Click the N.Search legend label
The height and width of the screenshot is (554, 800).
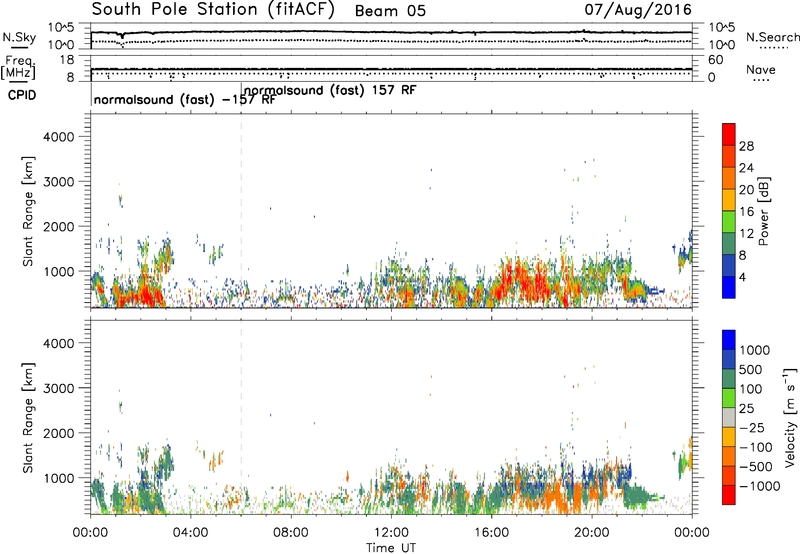click(x=772, y=37)
